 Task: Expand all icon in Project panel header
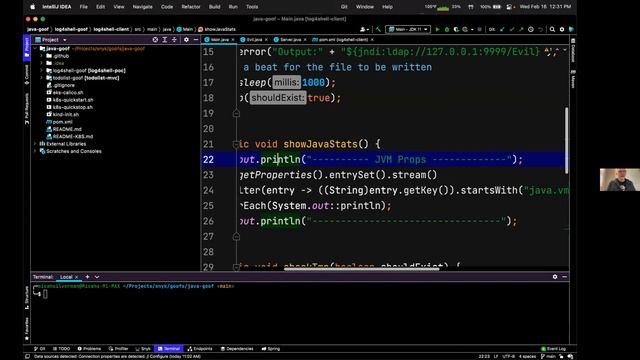tap(164, 40)
